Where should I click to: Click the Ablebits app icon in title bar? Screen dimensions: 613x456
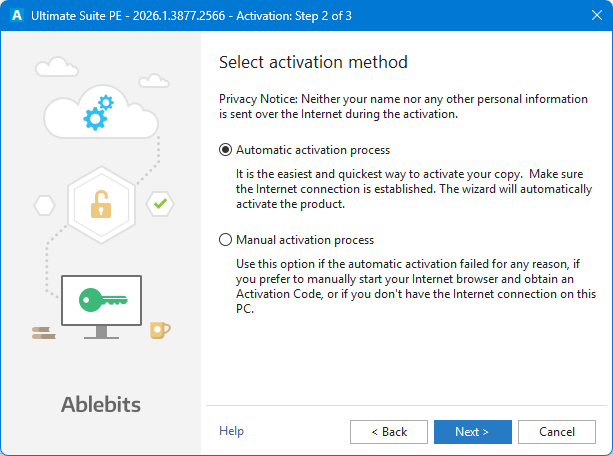(x=17, y=15)
